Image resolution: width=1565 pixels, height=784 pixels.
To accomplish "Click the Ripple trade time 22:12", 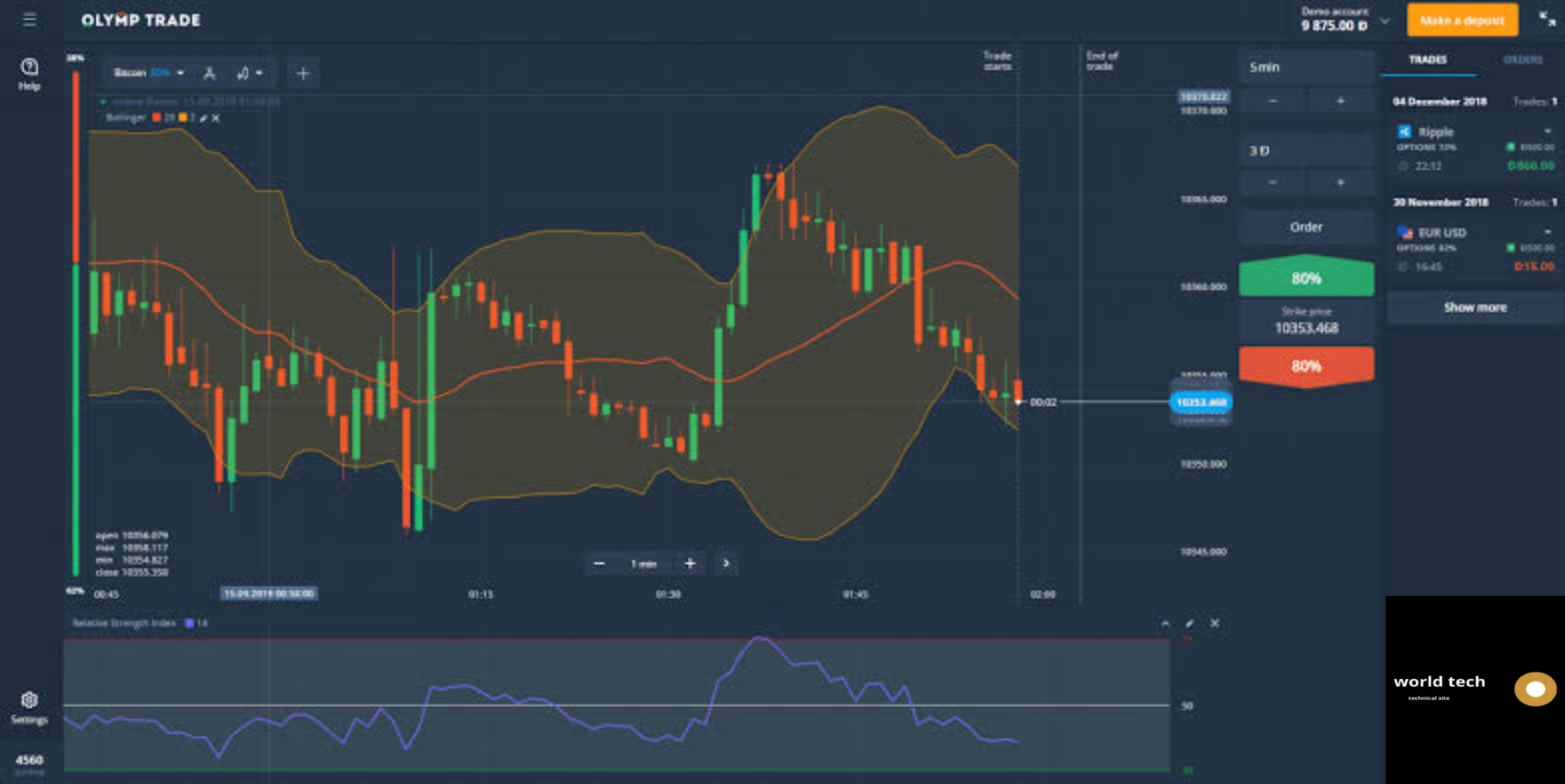I will pos(1428,166).
